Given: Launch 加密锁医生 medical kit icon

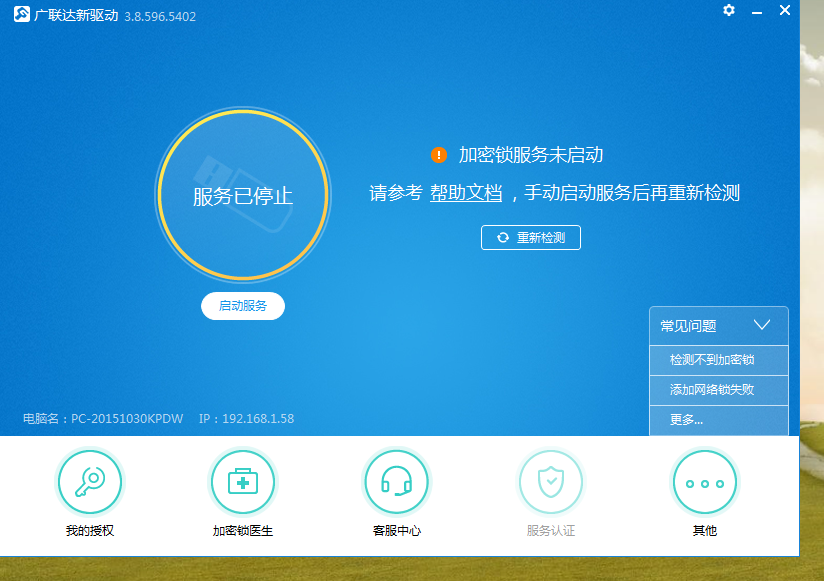Looking at the screenshot, I should point(243,482).
